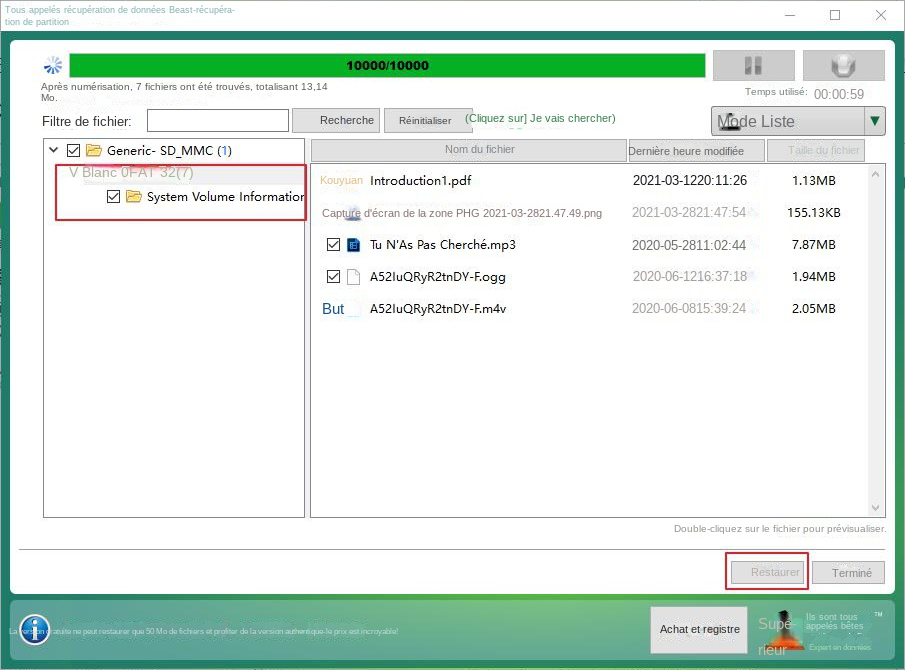Collapse the Generic- SD_MMC tree node
905x670 pixels.
[52, 151]
